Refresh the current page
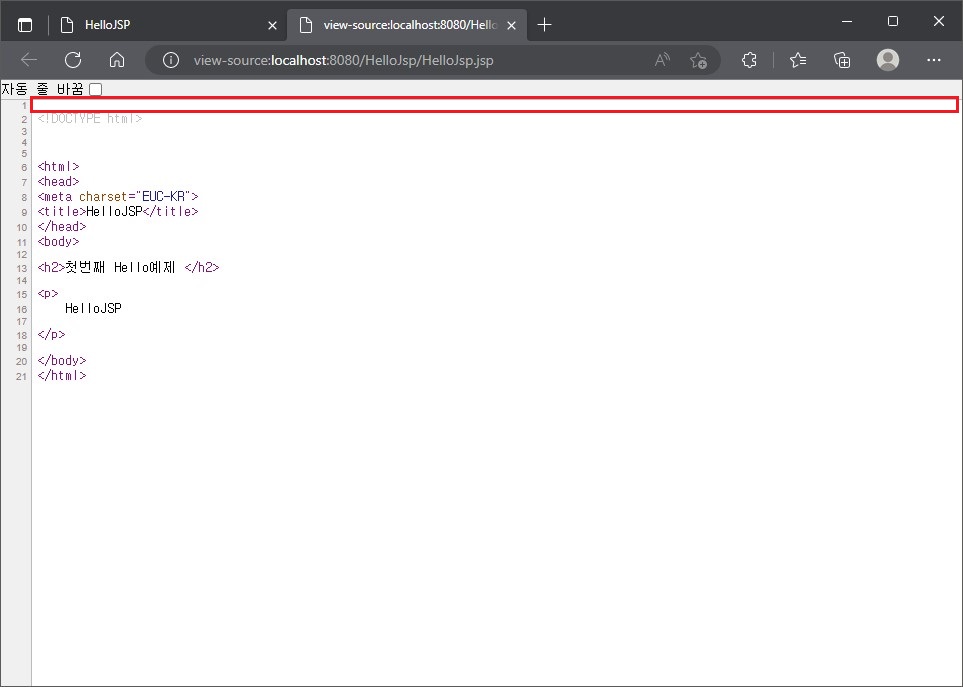The width and height of the screenshot is (963, 687). (73, 60)
